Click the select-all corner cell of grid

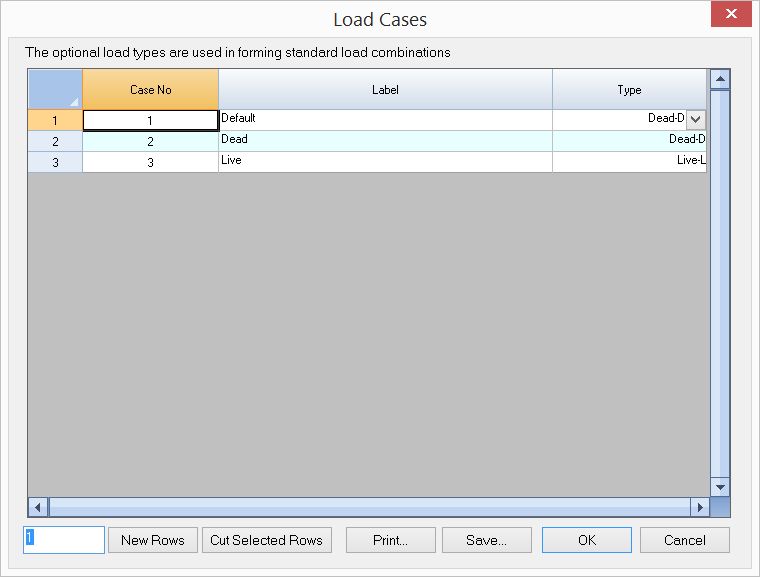pyautogui.click(x=55, y=90)
